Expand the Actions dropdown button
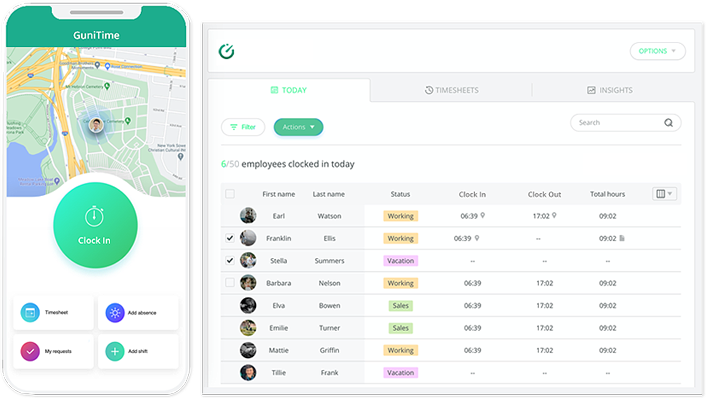 (298, 127)
